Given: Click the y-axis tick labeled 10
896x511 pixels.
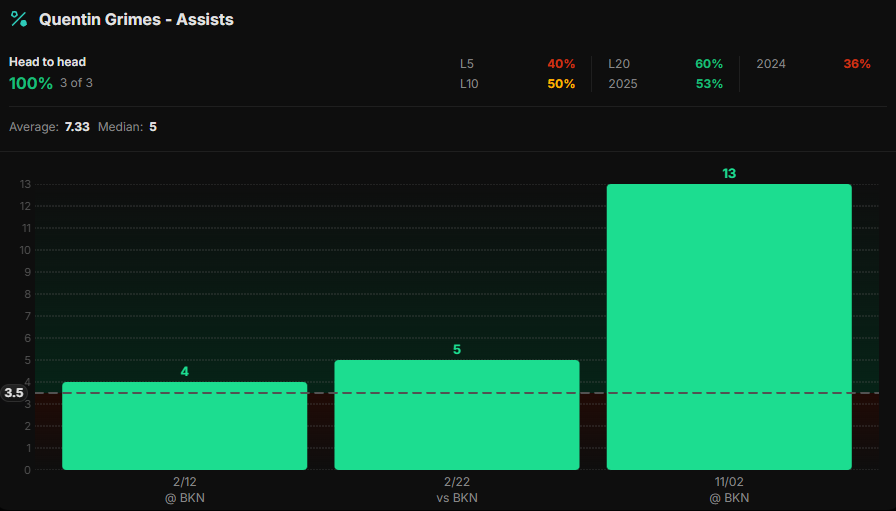Looking at the screenshot, I should coord(25,250).
